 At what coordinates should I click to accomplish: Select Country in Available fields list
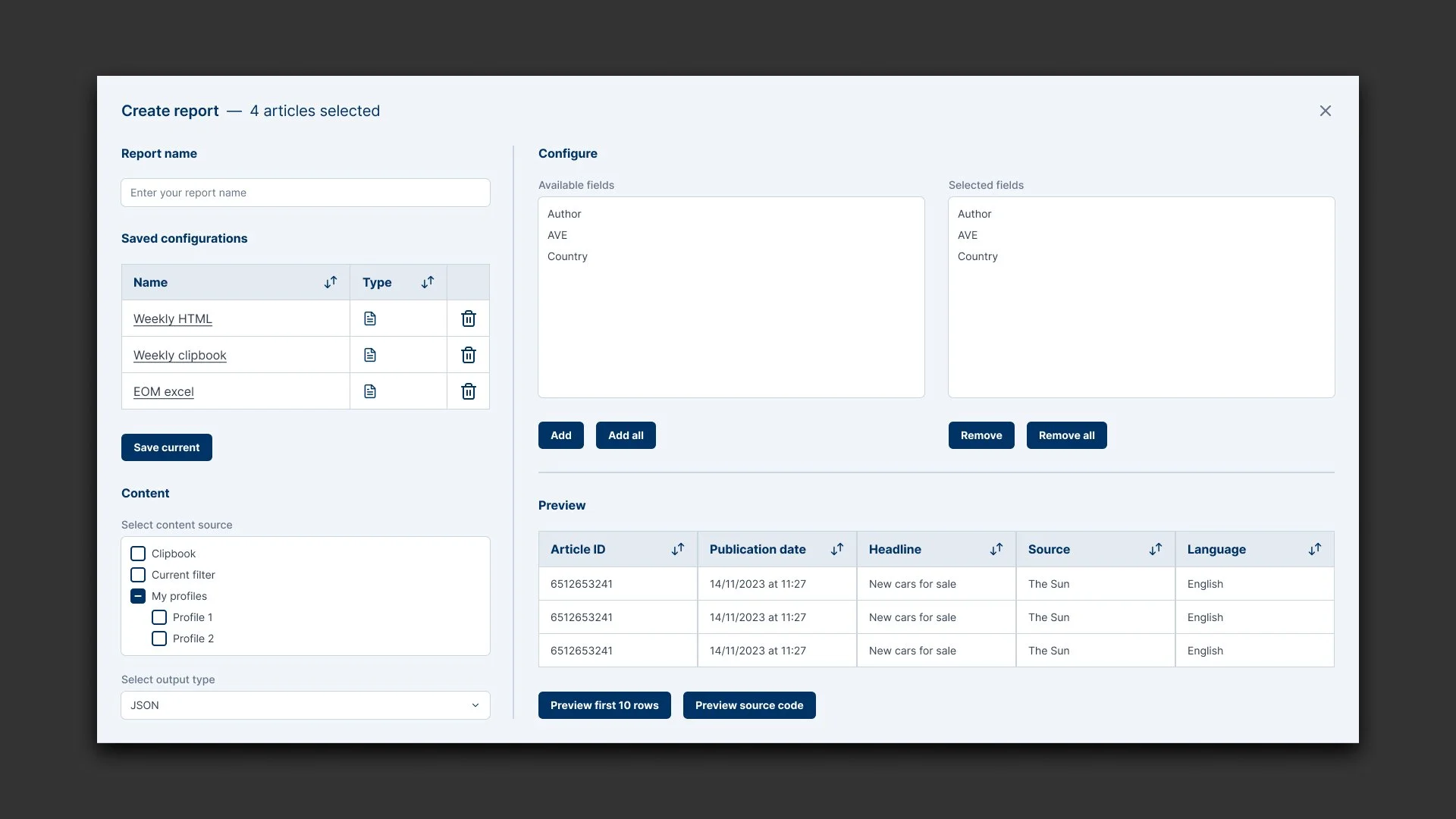(x=567, y=256)
